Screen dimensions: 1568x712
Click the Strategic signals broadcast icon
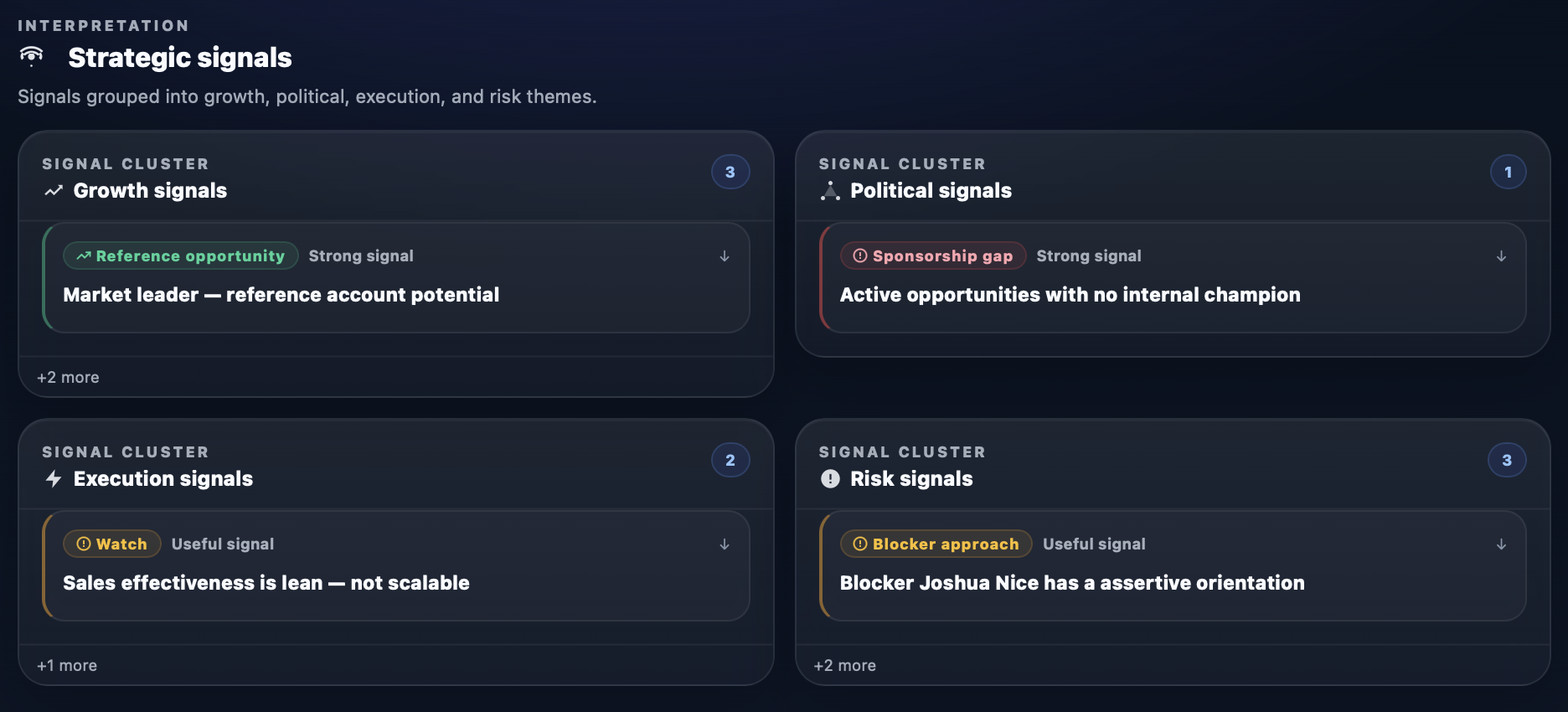pos(31,56)
